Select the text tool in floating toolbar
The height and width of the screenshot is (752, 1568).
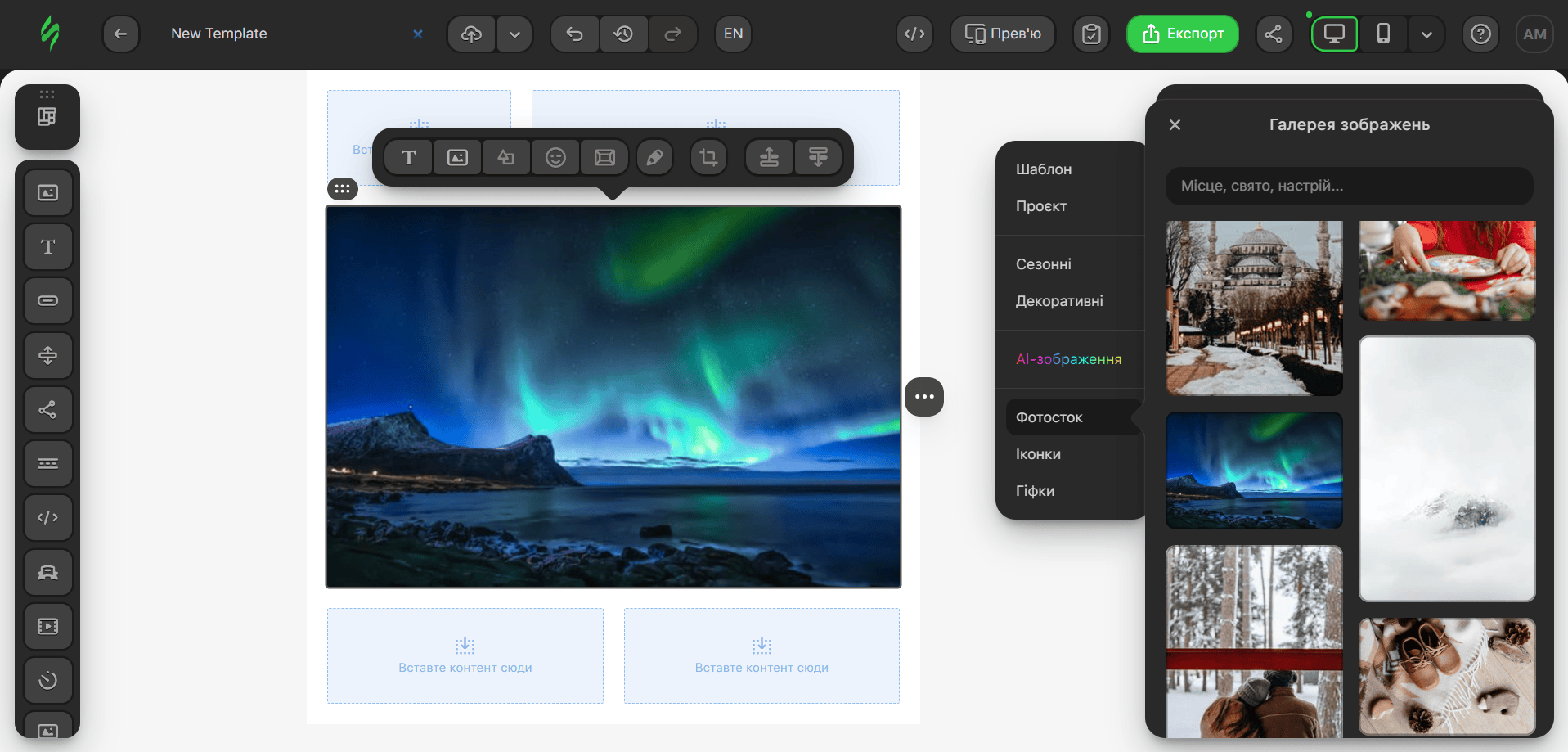(409, 157)
